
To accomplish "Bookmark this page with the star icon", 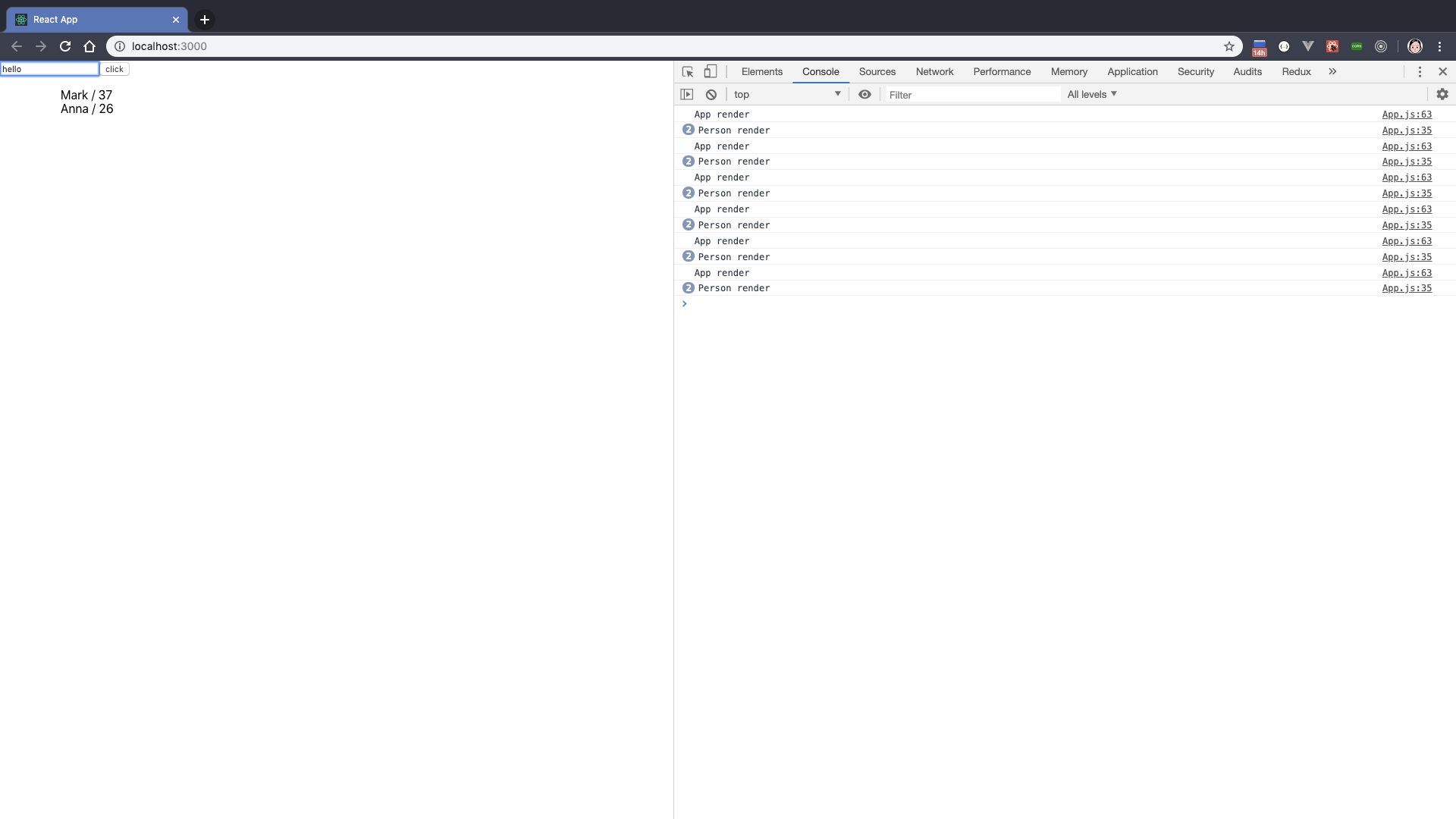I will [1229, 46].
